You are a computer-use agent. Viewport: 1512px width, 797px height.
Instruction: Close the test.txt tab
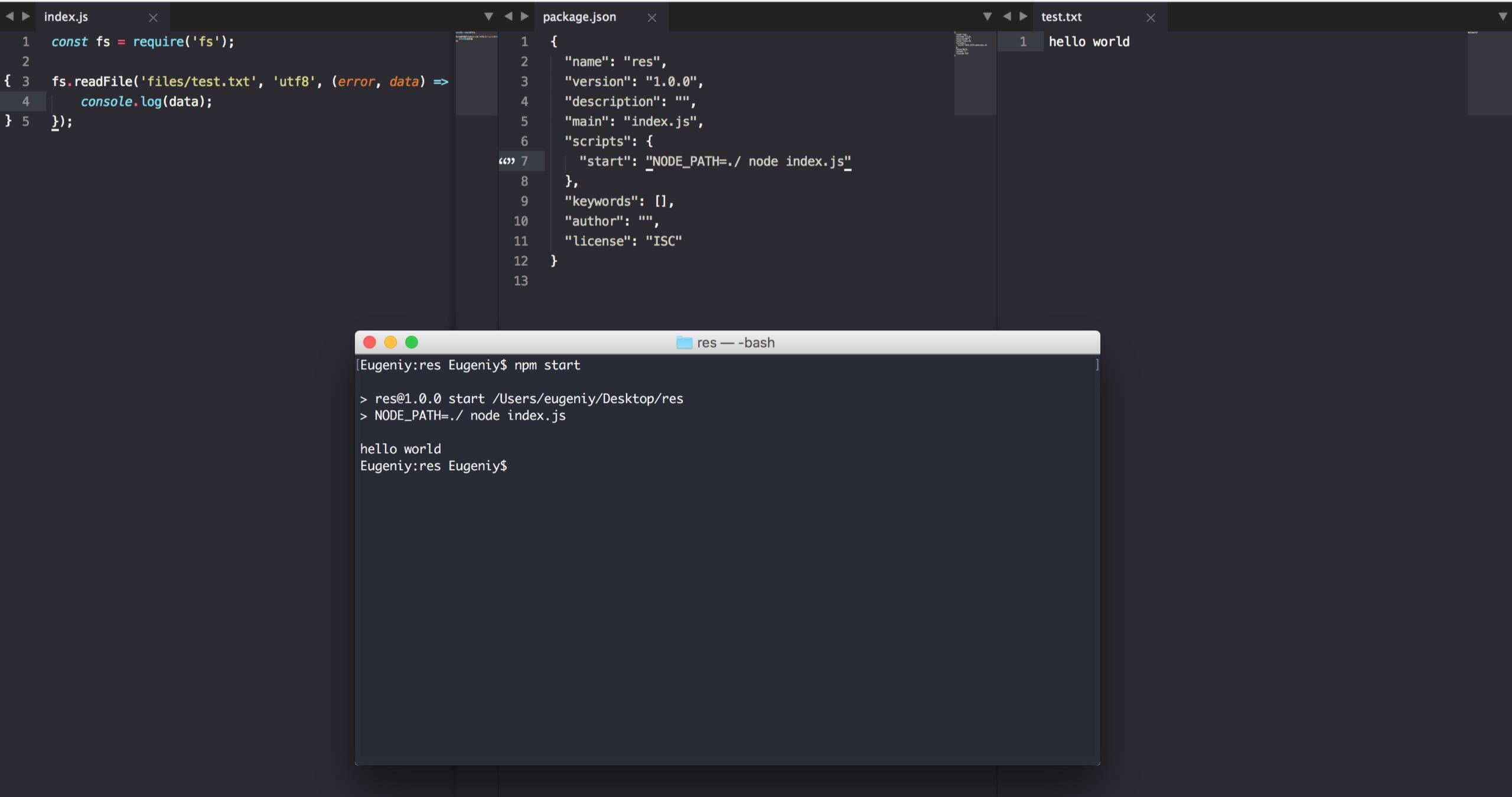tap(1151, 18)
